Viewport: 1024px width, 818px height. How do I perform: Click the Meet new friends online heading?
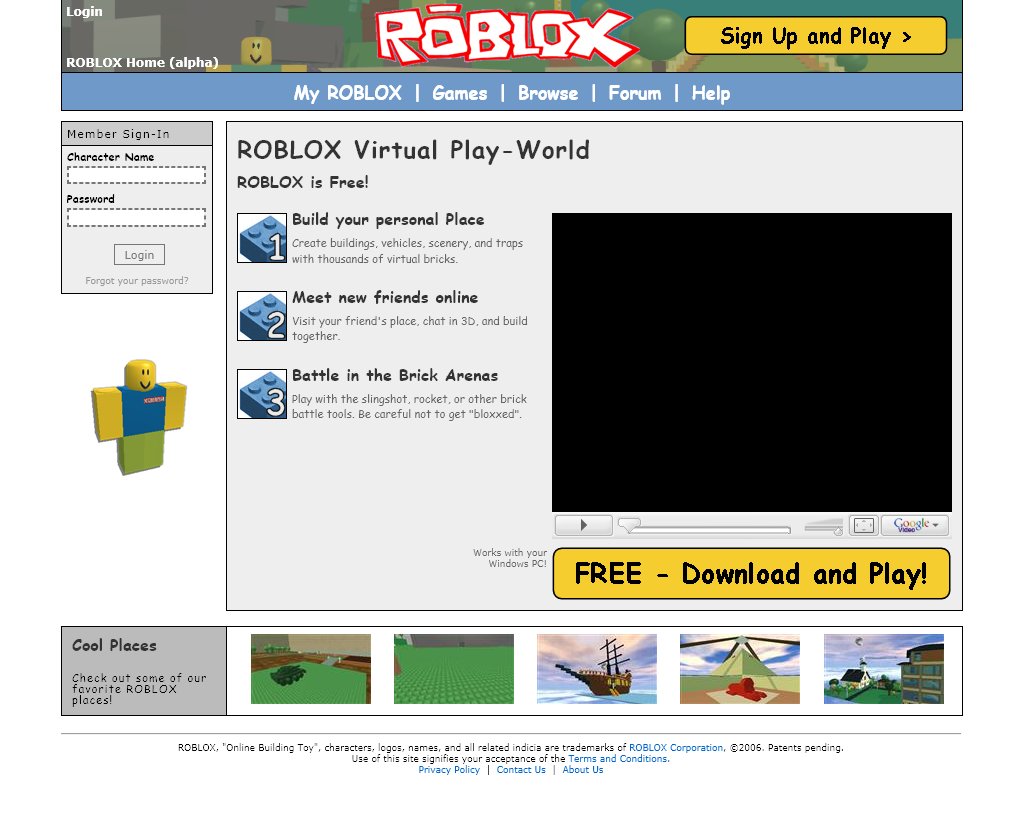click(x=385, y=298)
